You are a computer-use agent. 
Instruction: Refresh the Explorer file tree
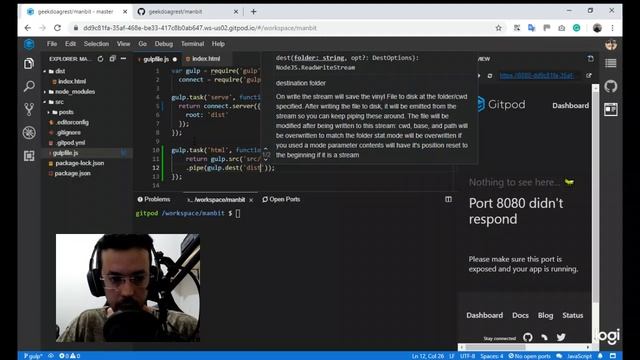click(x=100, y=59)
